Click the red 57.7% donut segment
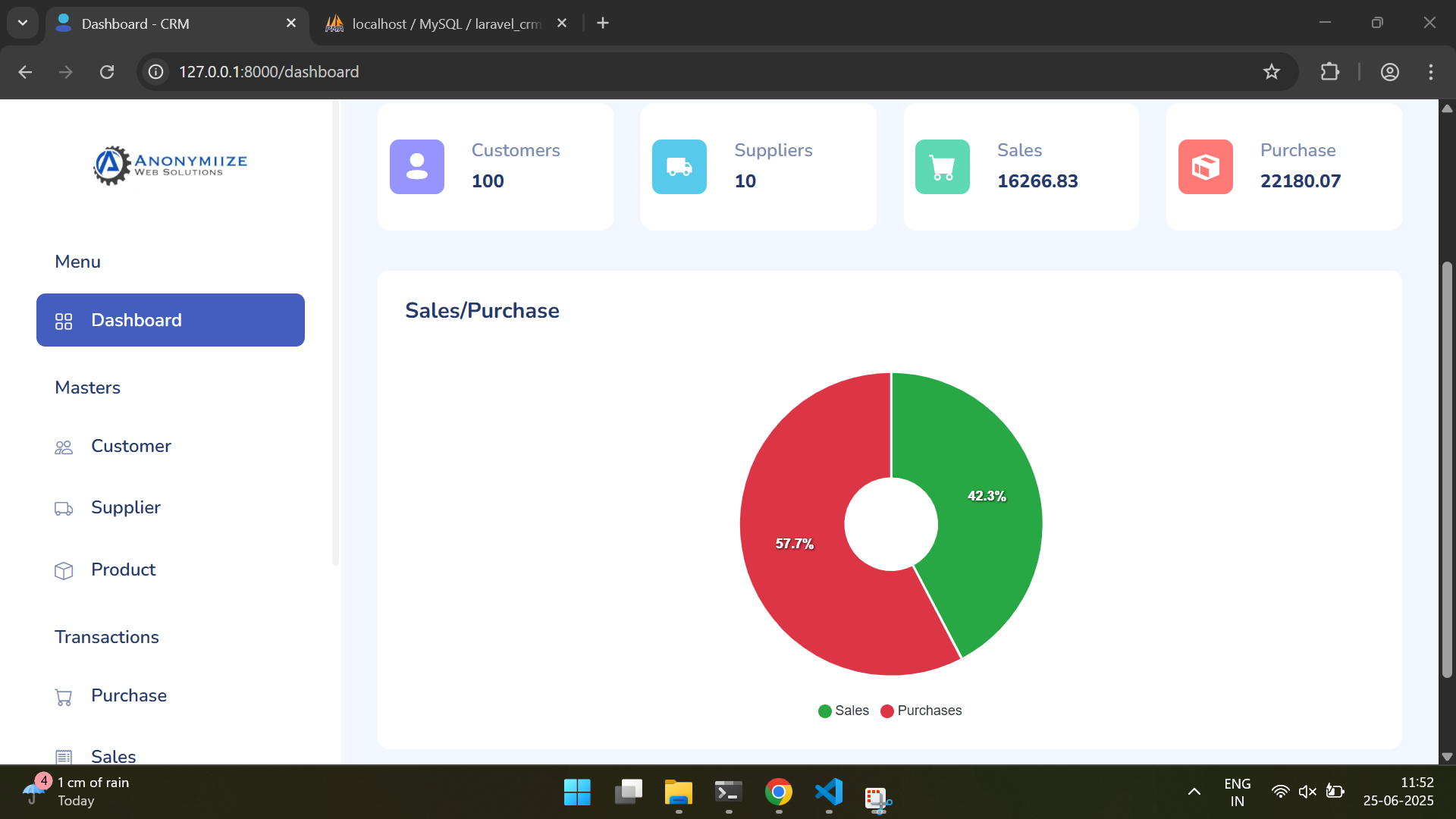Screen dimensions: 1456x819 (x=795, y=544)
